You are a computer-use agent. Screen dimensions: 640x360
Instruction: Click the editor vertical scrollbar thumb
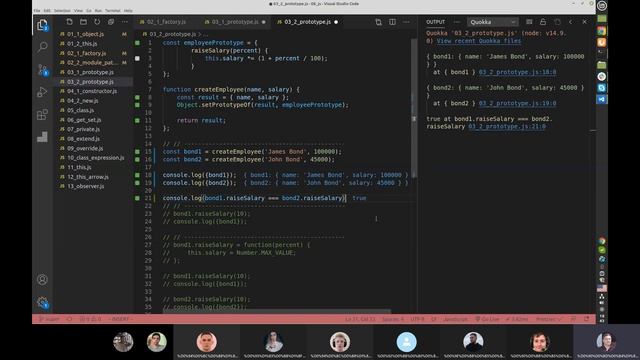tap(414, 108)
